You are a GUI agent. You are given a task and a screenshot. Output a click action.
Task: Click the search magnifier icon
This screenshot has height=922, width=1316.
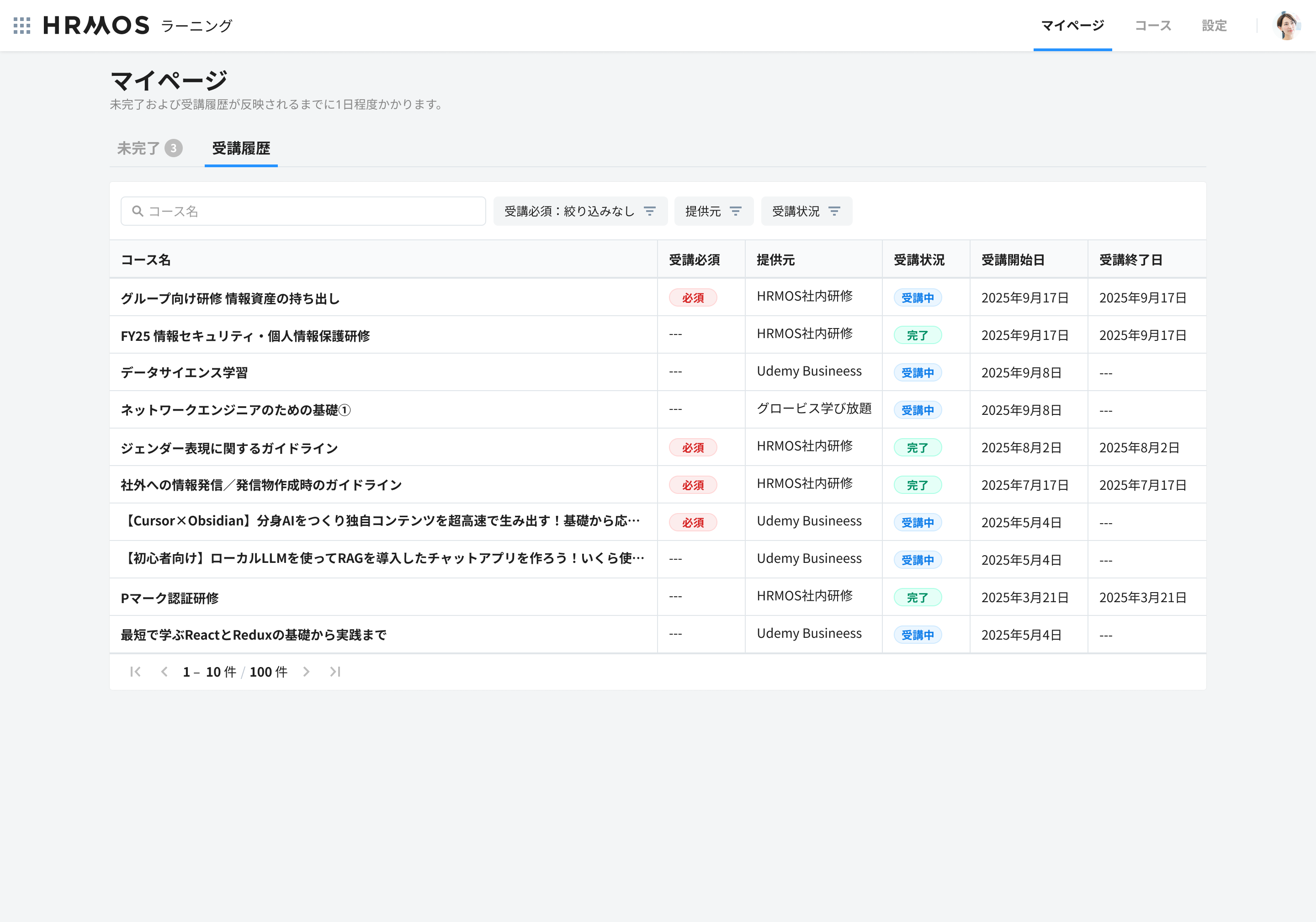coord(138,211)
